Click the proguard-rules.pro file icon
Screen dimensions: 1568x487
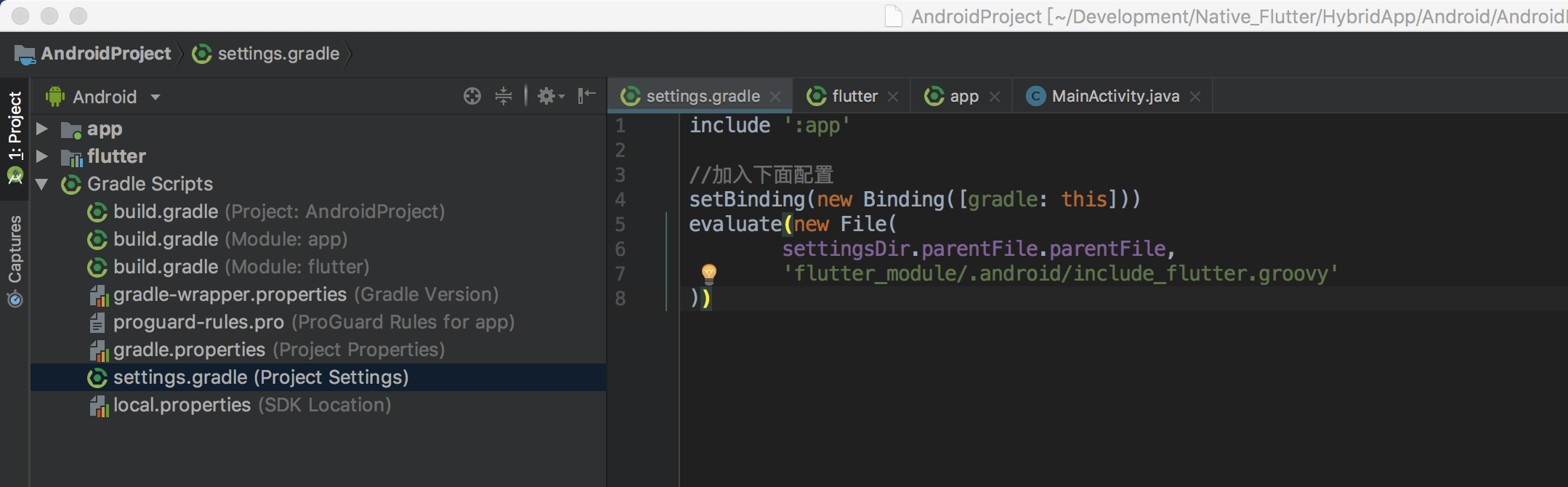click(97, 323)
